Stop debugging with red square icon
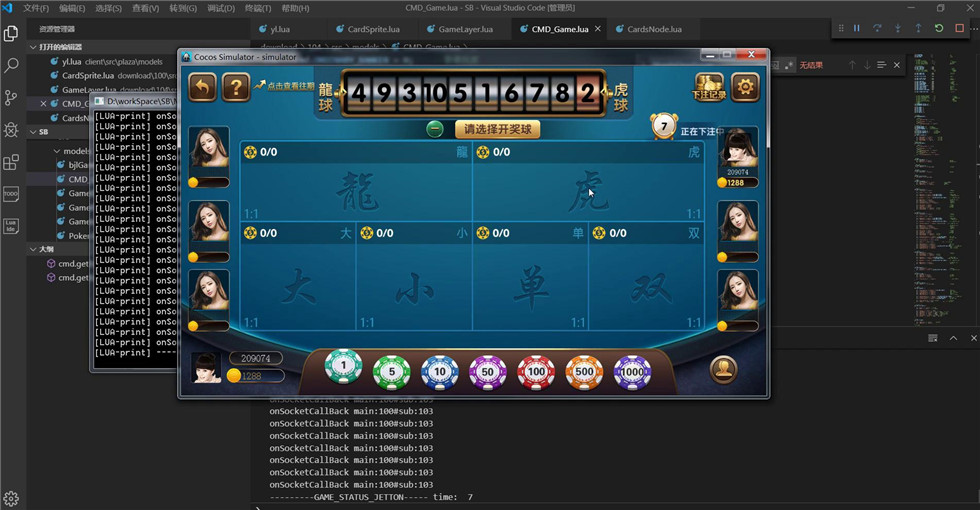Viewport: 980px width, 510px height. [959, 28]
